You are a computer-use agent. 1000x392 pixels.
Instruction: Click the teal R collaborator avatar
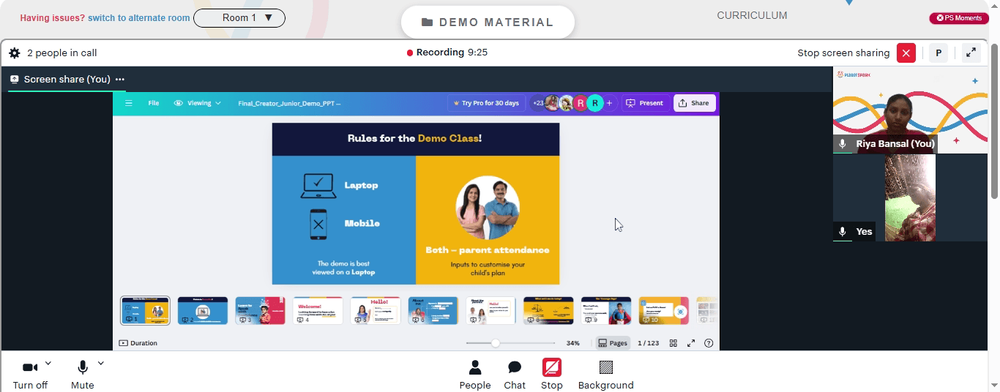pos(595,103)
